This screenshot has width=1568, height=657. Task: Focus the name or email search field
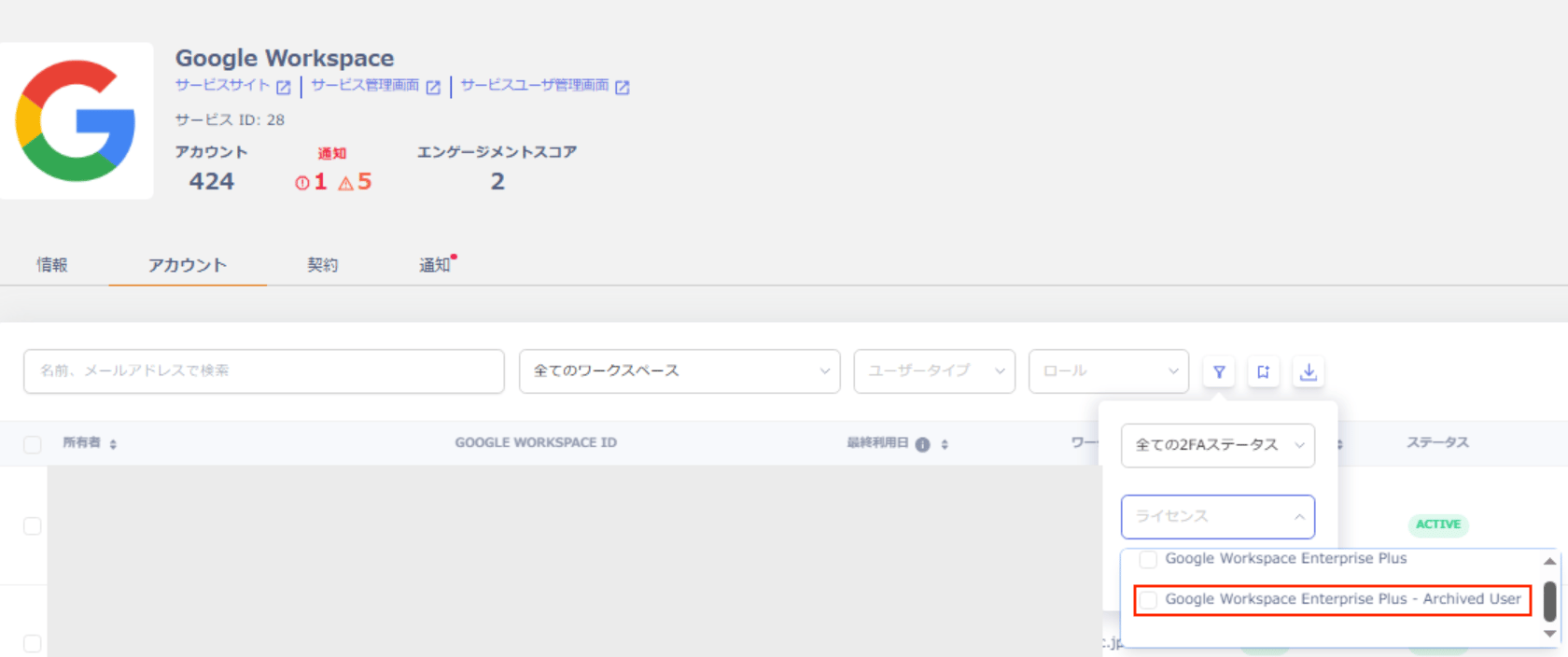click(x=264, y=371)
